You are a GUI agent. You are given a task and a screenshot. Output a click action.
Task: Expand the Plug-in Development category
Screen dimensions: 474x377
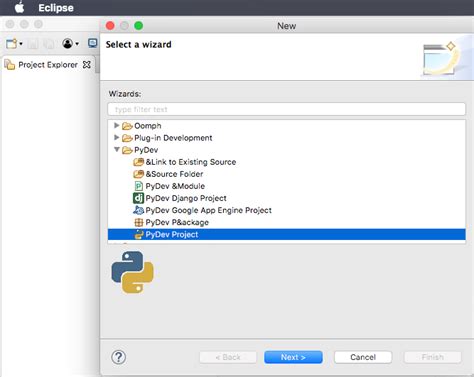[116, 137]
